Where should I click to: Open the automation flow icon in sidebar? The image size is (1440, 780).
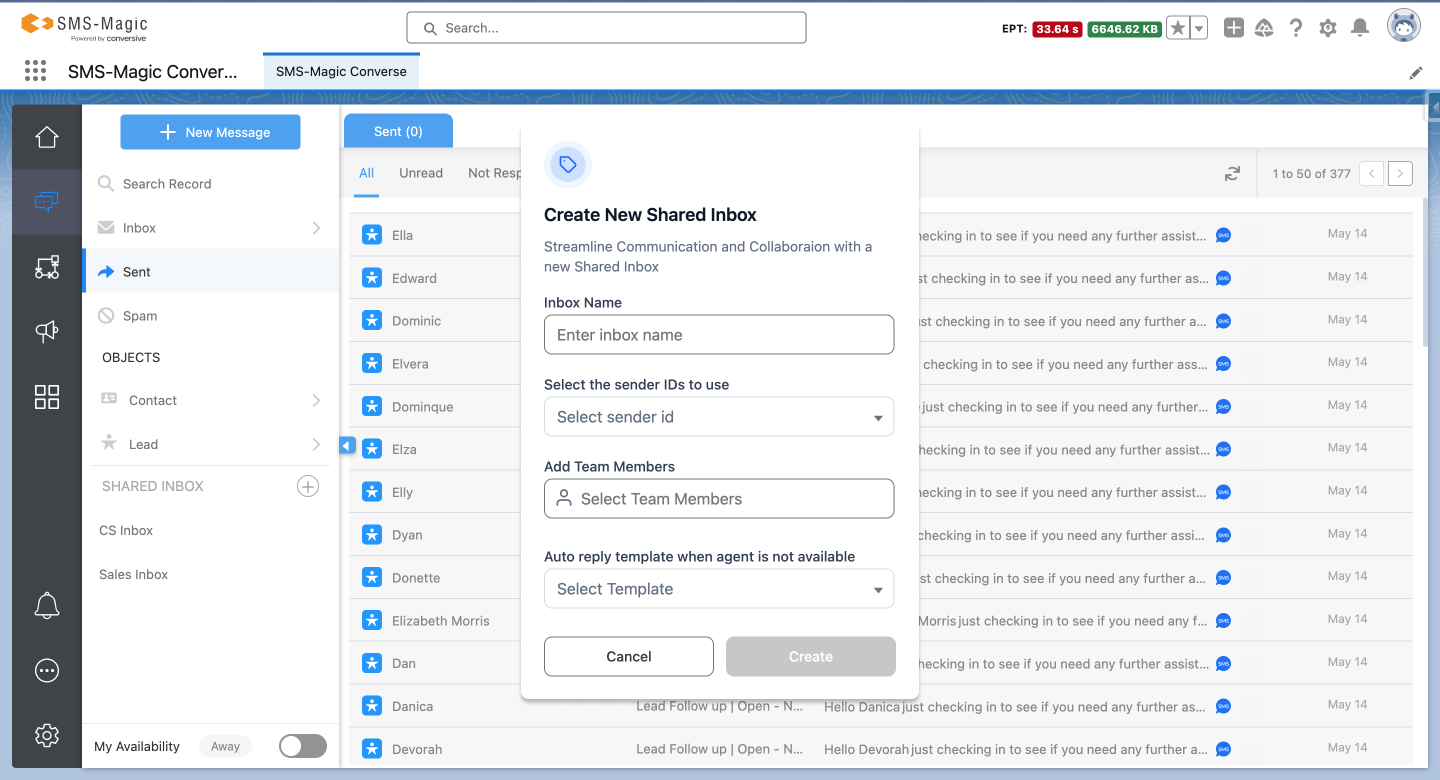[47, 267]
